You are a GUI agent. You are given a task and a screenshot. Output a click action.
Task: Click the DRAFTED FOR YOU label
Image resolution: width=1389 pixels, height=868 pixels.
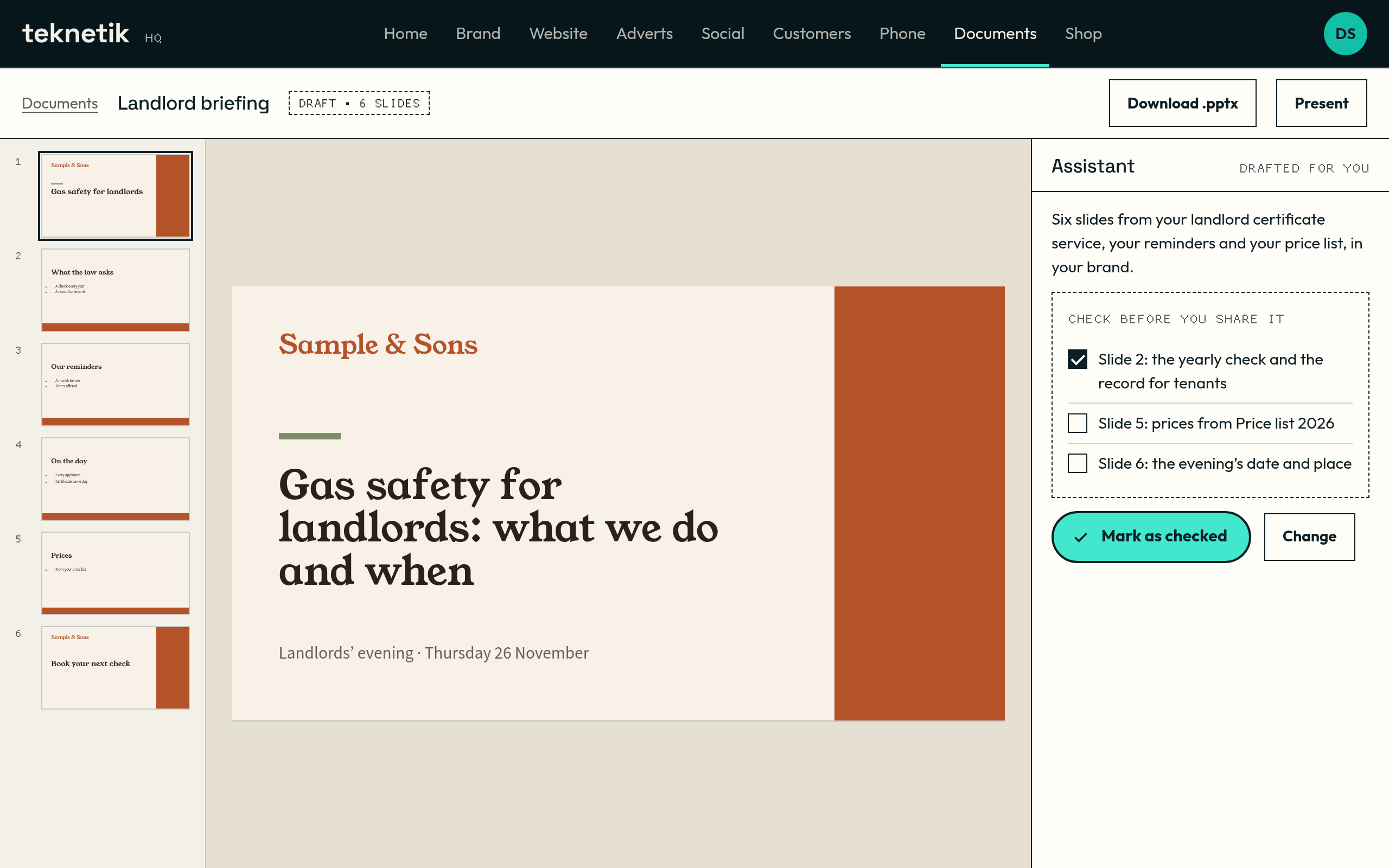point(1304,168)
